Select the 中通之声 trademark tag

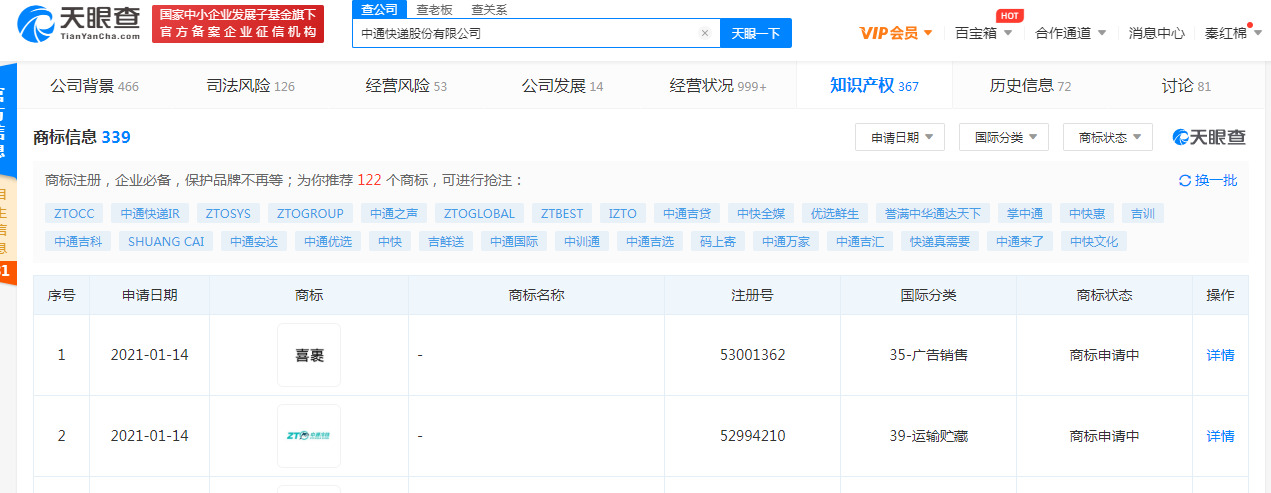[393, 213]
